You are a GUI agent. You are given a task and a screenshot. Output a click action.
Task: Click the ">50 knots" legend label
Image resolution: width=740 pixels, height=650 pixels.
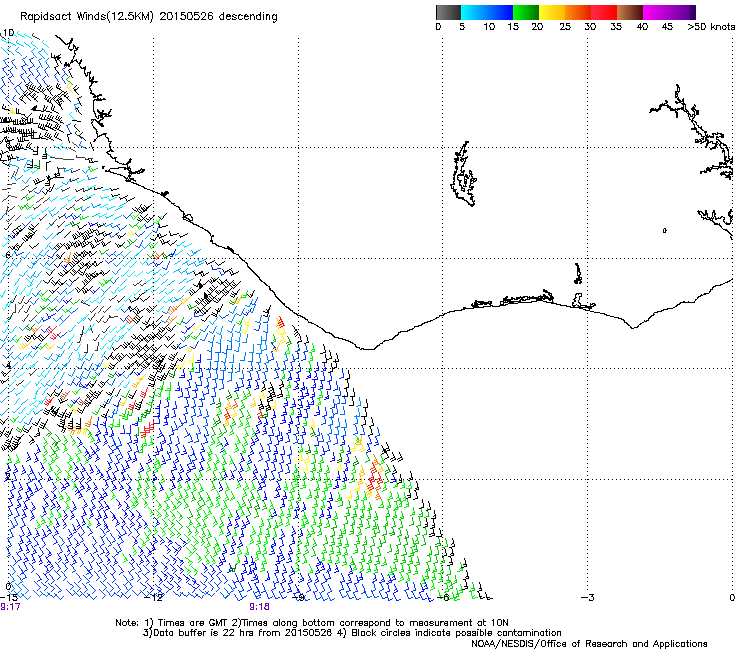tap(711, 27)
